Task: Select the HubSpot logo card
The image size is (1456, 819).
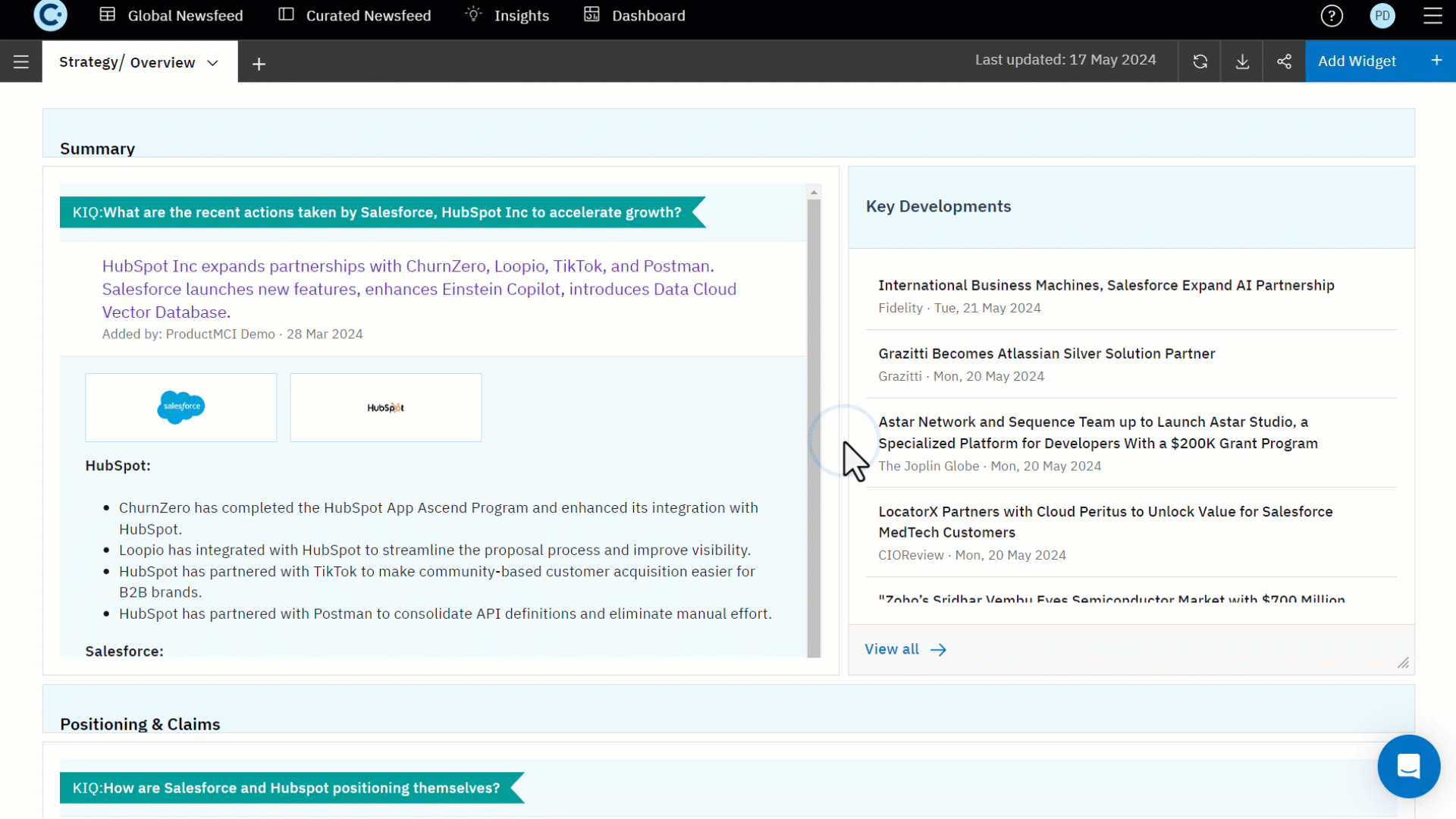Action: coord(386,407)
